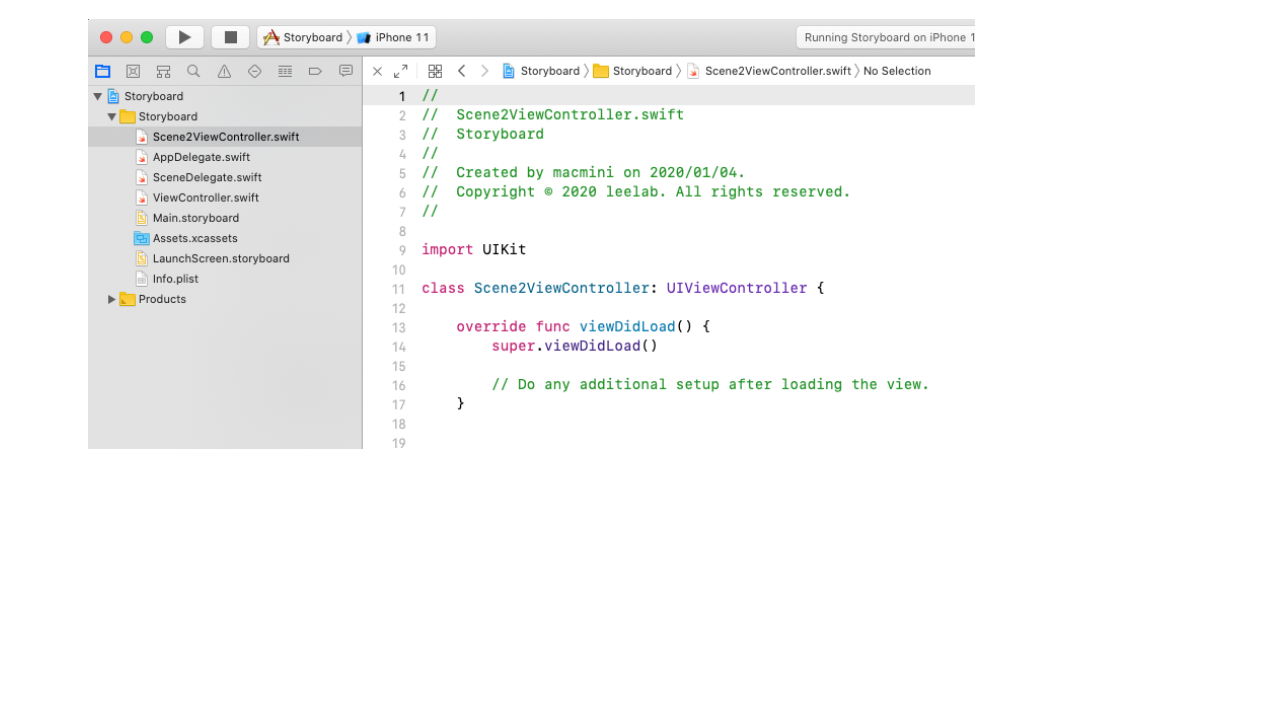Collapse the yellow Storyboard group folder

click(112, 117)
